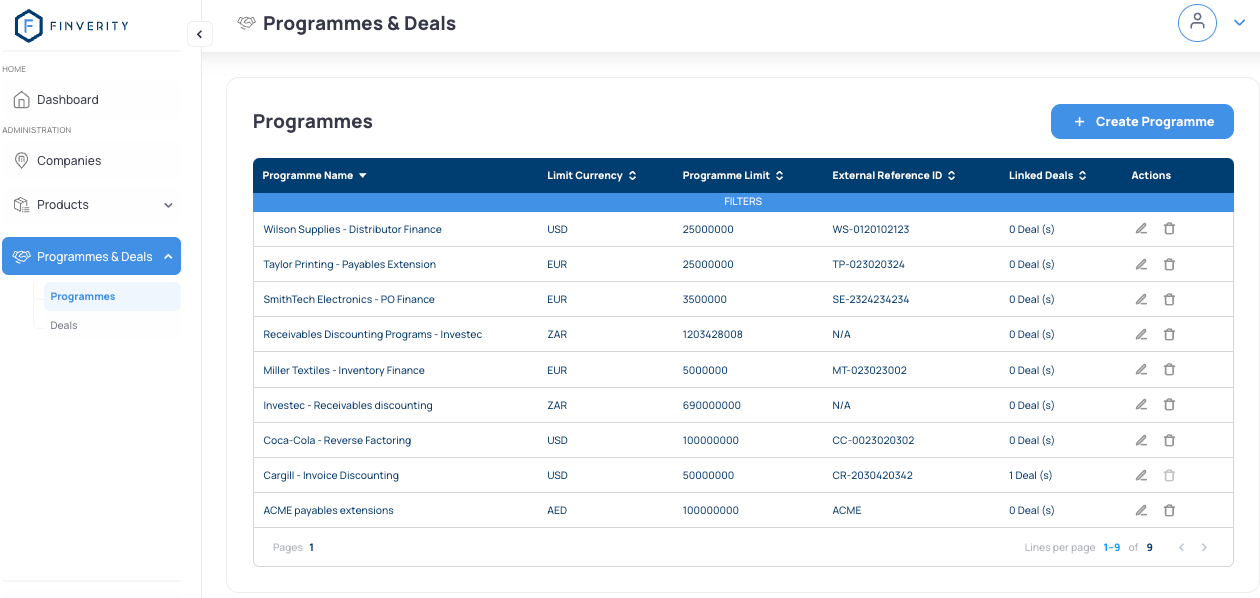This screenshot has height=598, width=1260.
Task: Expand the FILTERS bar
Action: click(743, 202)
